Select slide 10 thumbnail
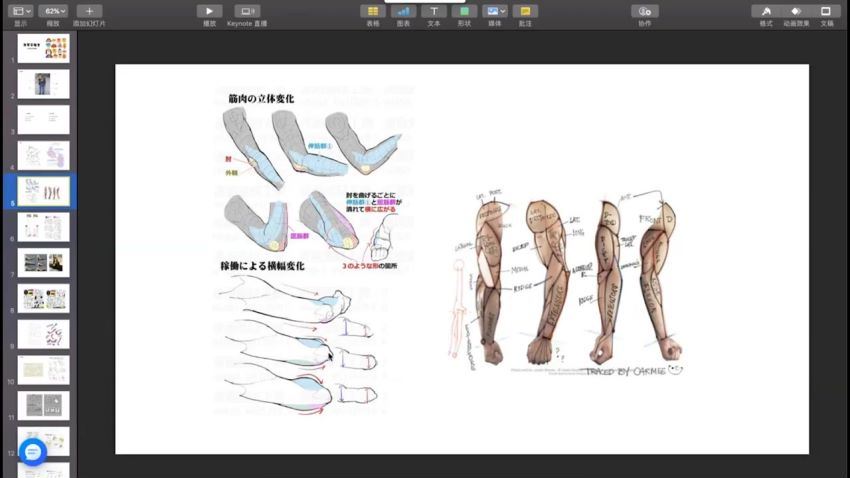The width and height of the screenshot is (850, 478). click(43, 370)
